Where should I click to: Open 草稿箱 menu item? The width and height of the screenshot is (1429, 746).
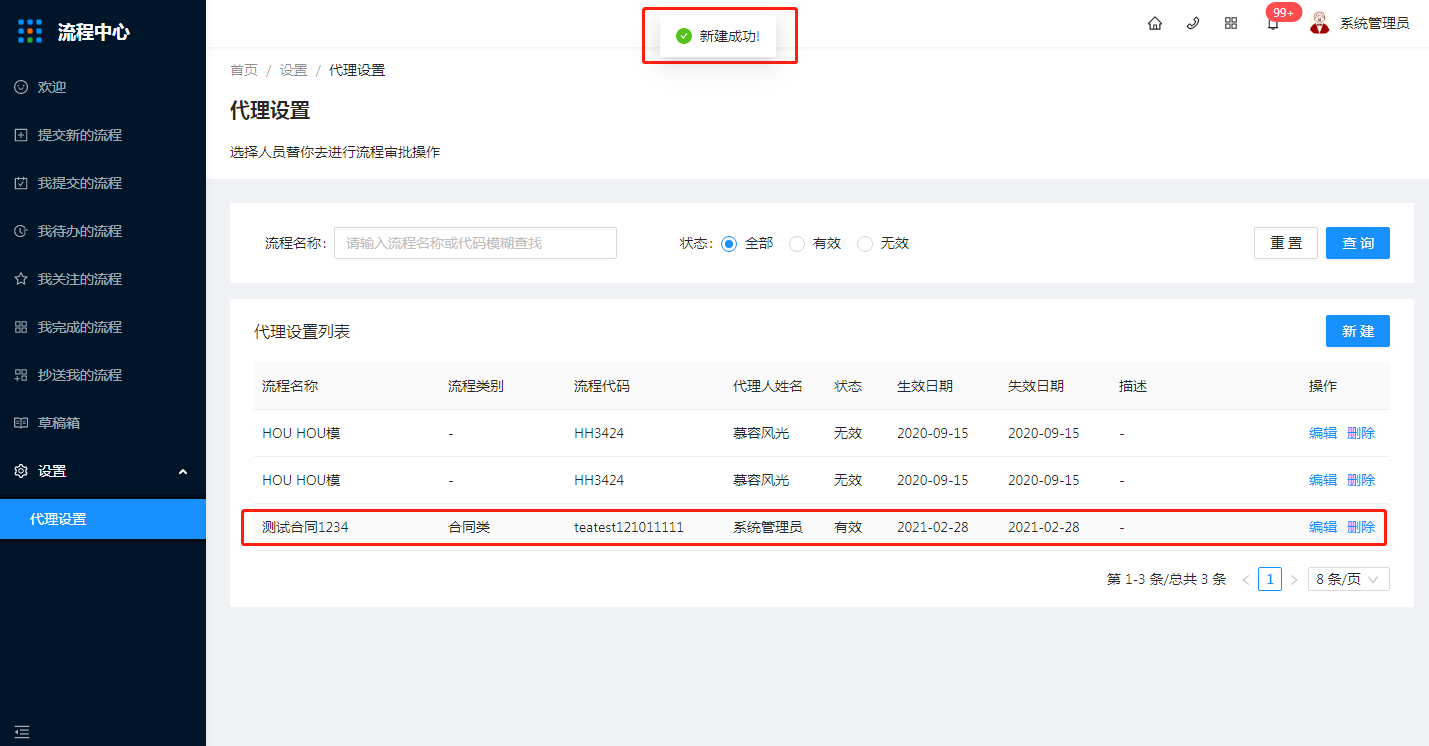(103, 423)
